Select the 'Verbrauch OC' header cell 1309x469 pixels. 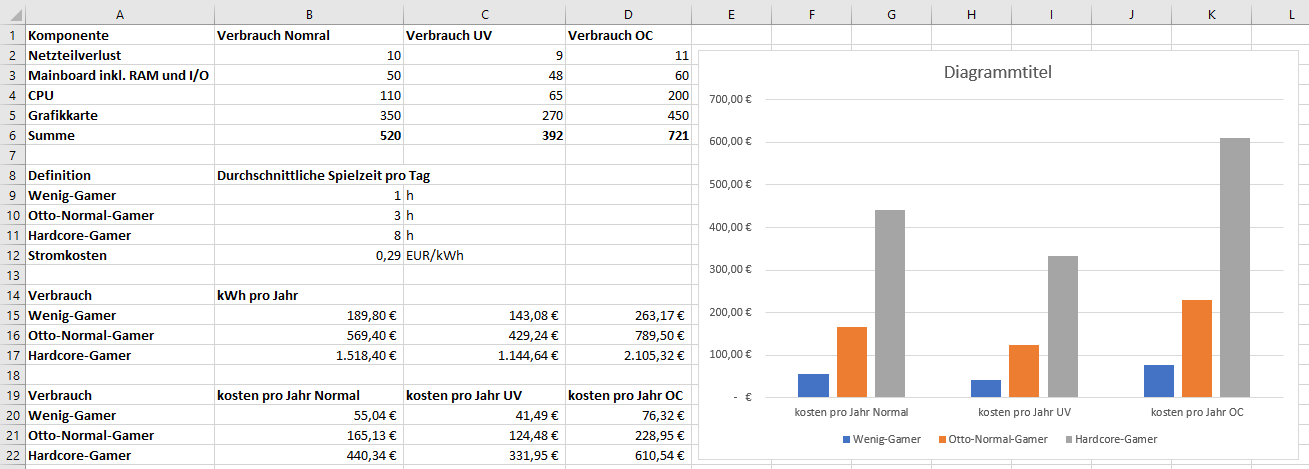628,35
